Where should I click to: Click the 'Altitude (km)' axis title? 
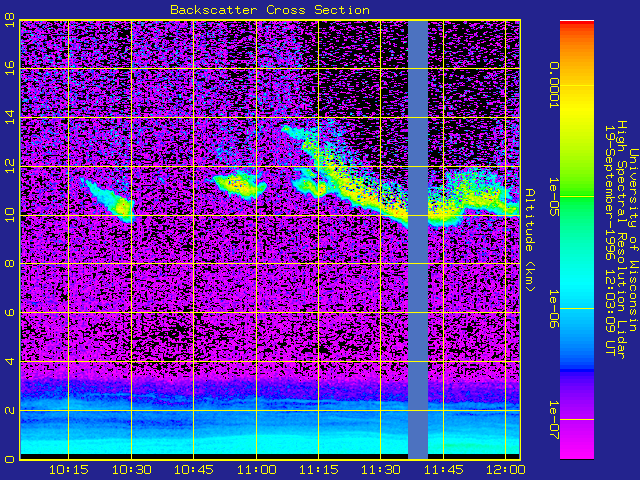tap(529, 240)
